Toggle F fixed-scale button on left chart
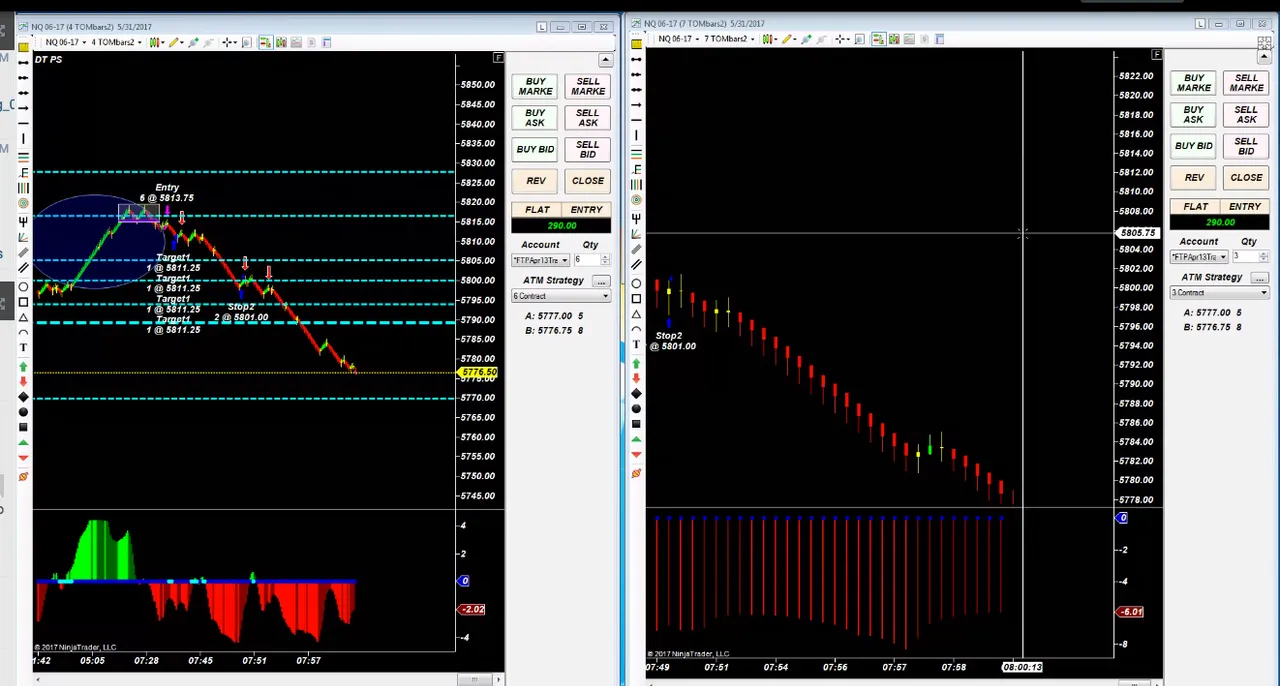Viewport: 1280px width, 686px height. point(498,58)
